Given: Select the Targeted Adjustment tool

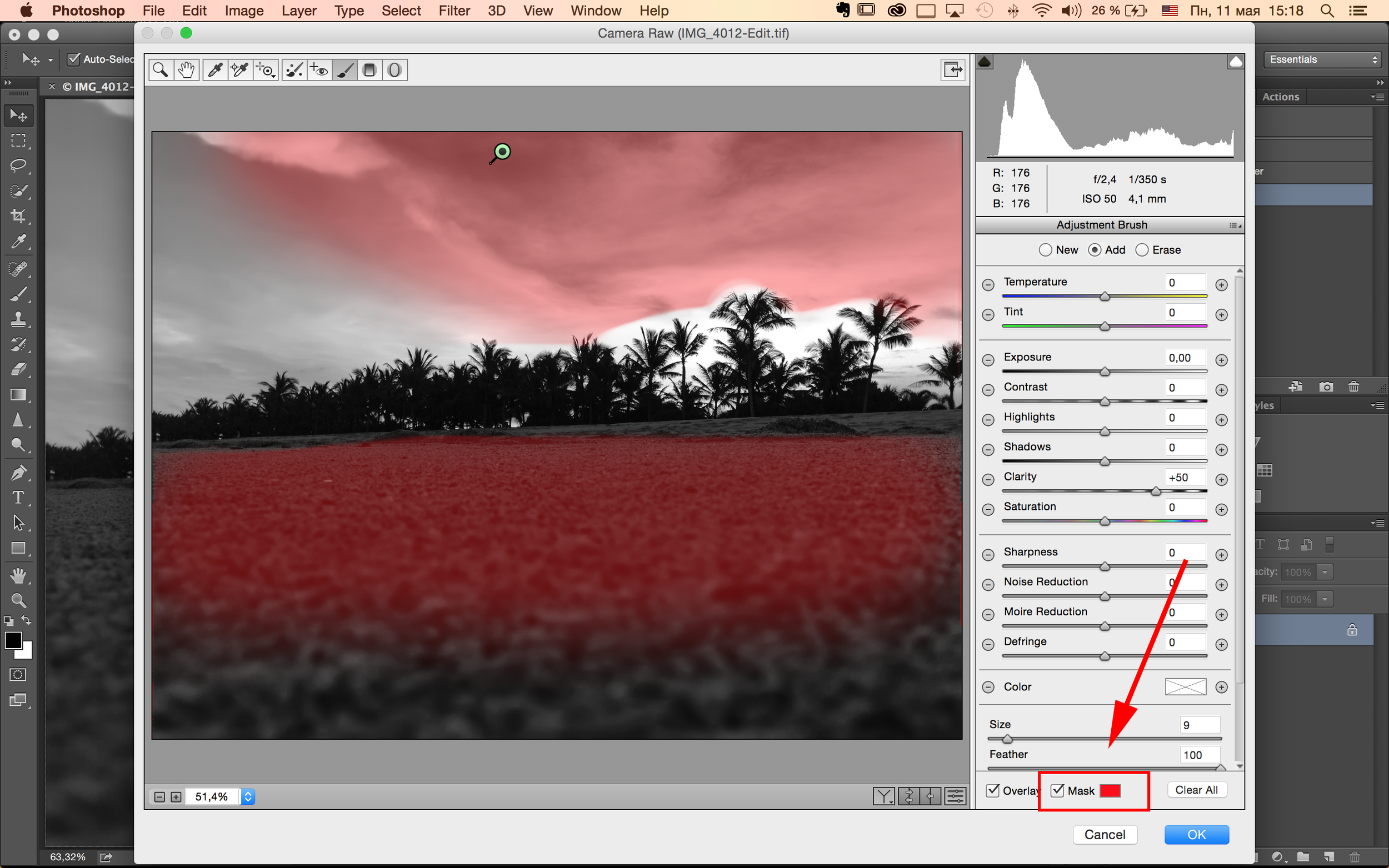Looking at the screenshot, I should tap(265, 70).
